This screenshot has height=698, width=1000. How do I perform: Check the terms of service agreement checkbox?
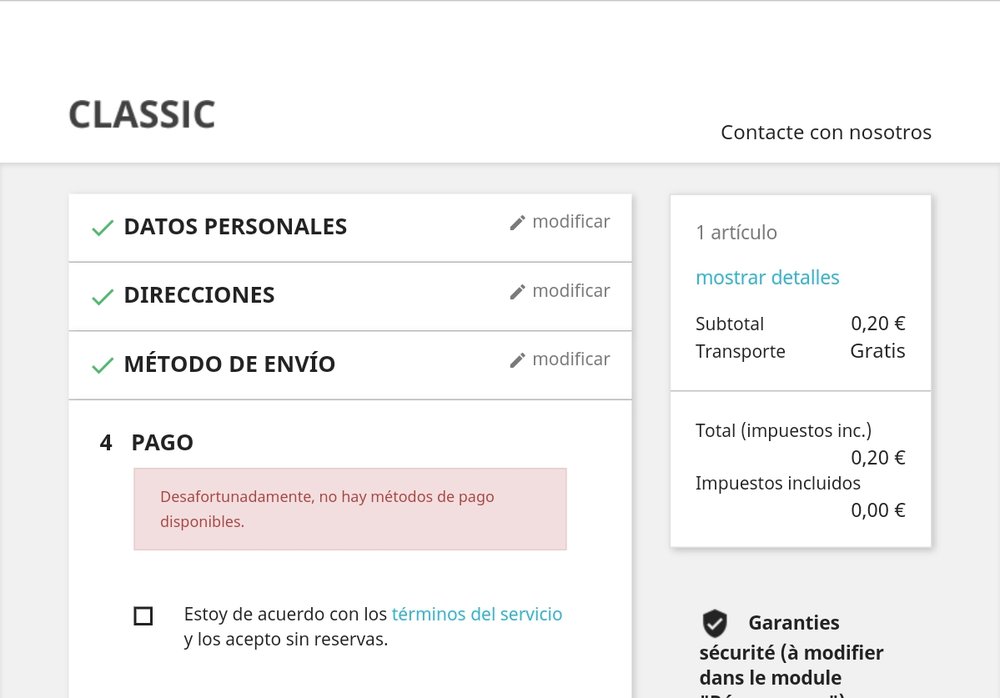tap(143, 616)
